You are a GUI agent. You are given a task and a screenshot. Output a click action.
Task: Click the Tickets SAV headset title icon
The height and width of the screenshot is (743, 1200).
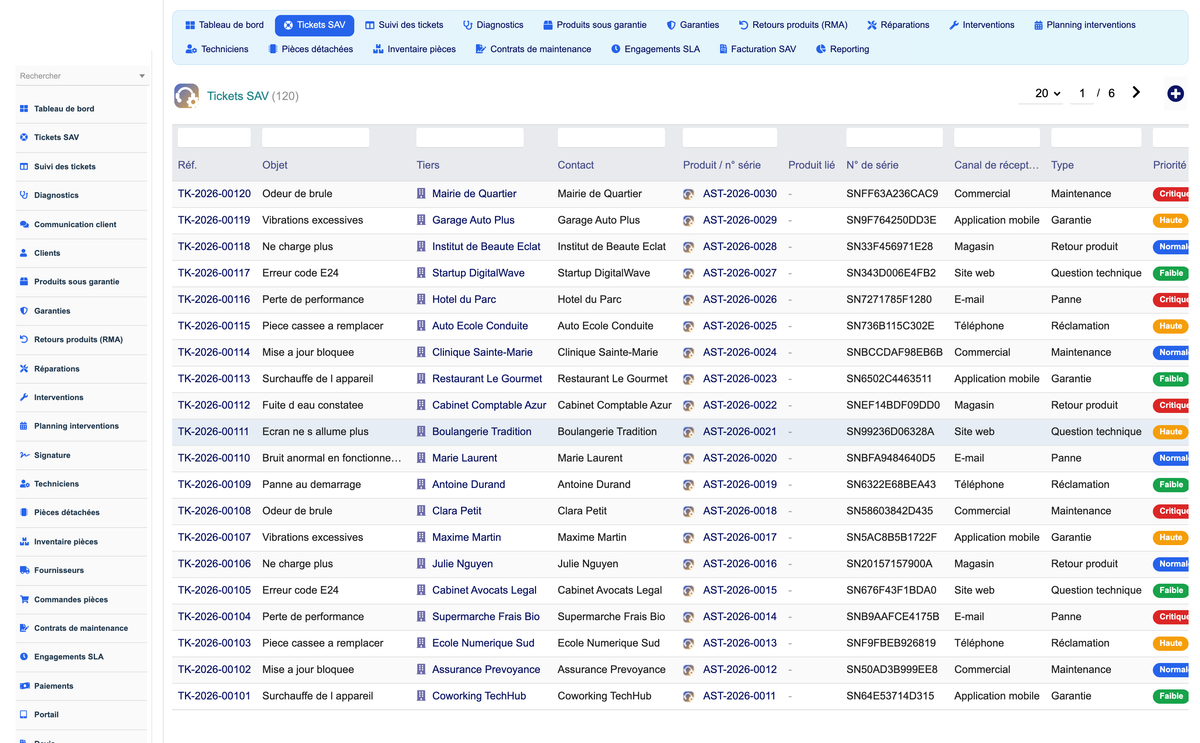click(x=186, y=95)
